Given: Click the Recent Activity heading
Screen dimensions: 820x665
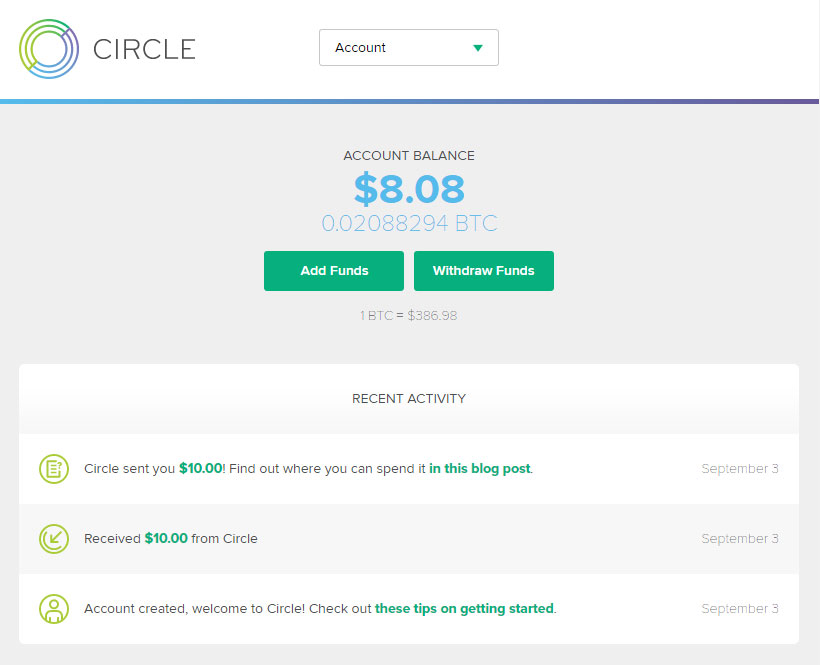Looking at the screenshot, I should 409,399.
